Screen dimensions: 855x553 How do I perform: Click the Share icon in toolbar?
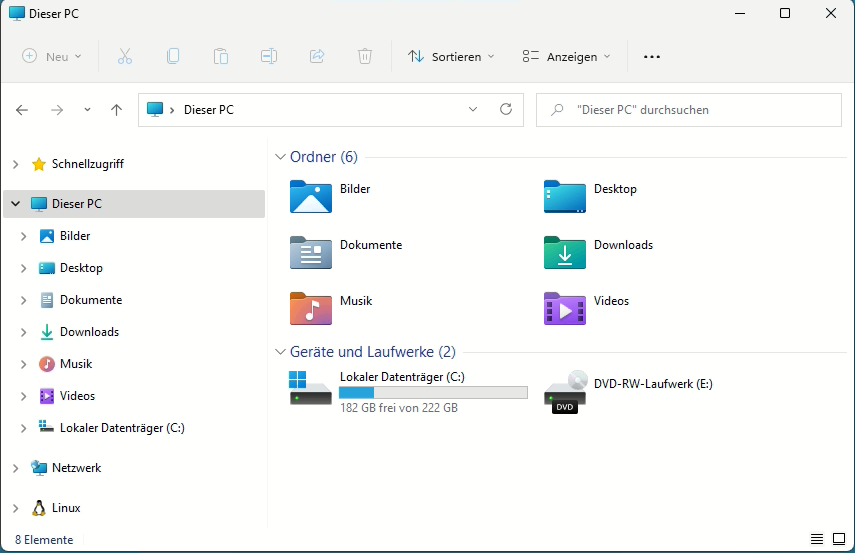coord(317,56)
